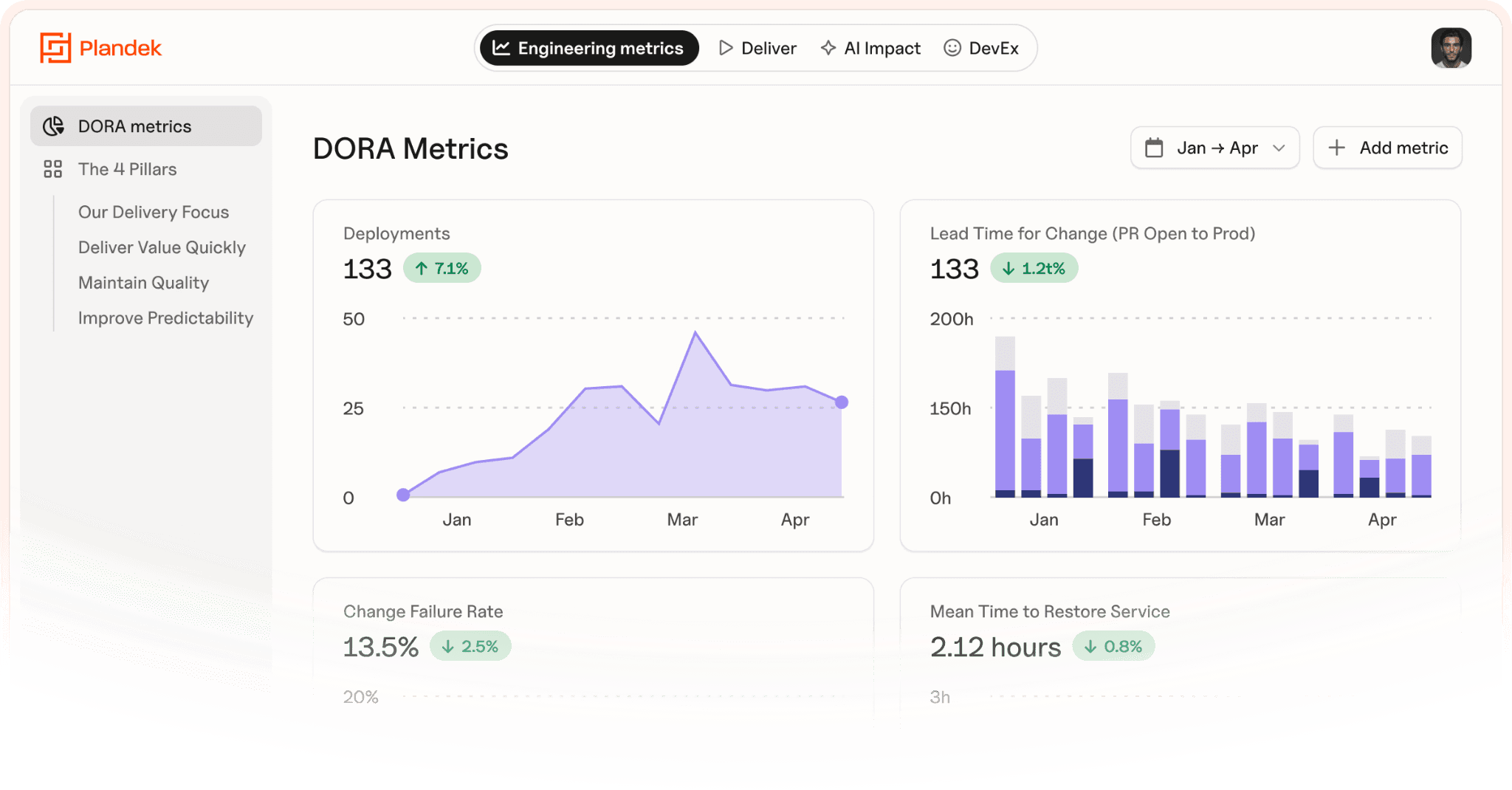Click the 2.12 hours value
The height and width of the screenshot is (790, 1512).
tap(995, 647)
